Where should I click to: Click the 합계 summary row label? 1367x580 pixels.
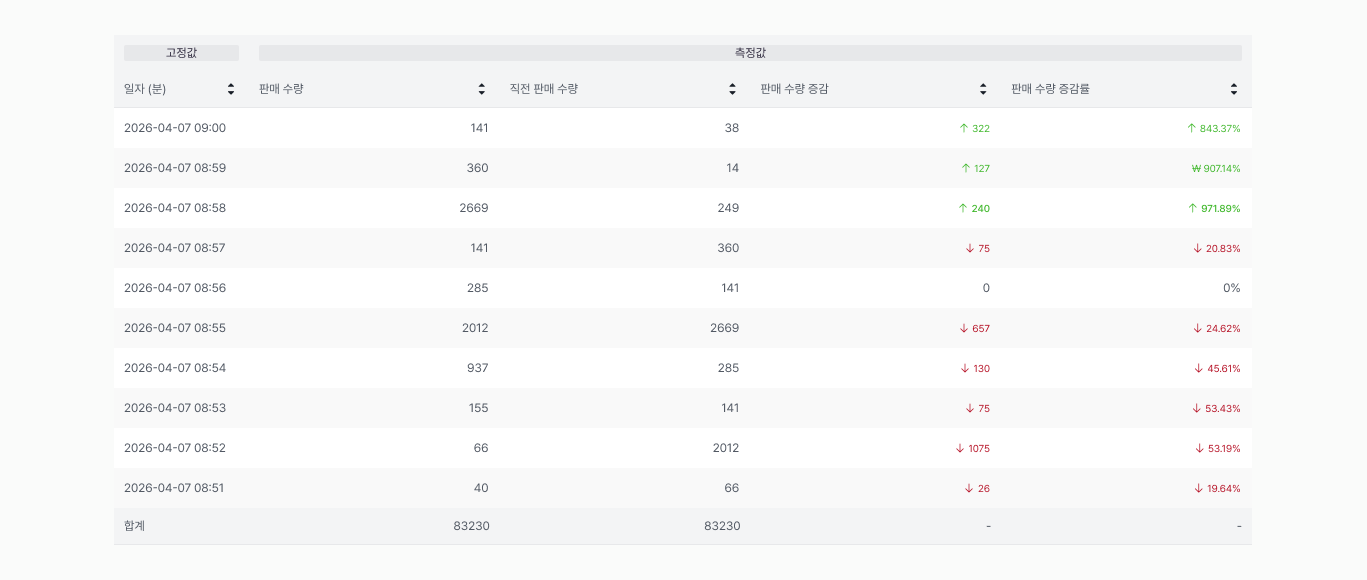click(133, 525)
